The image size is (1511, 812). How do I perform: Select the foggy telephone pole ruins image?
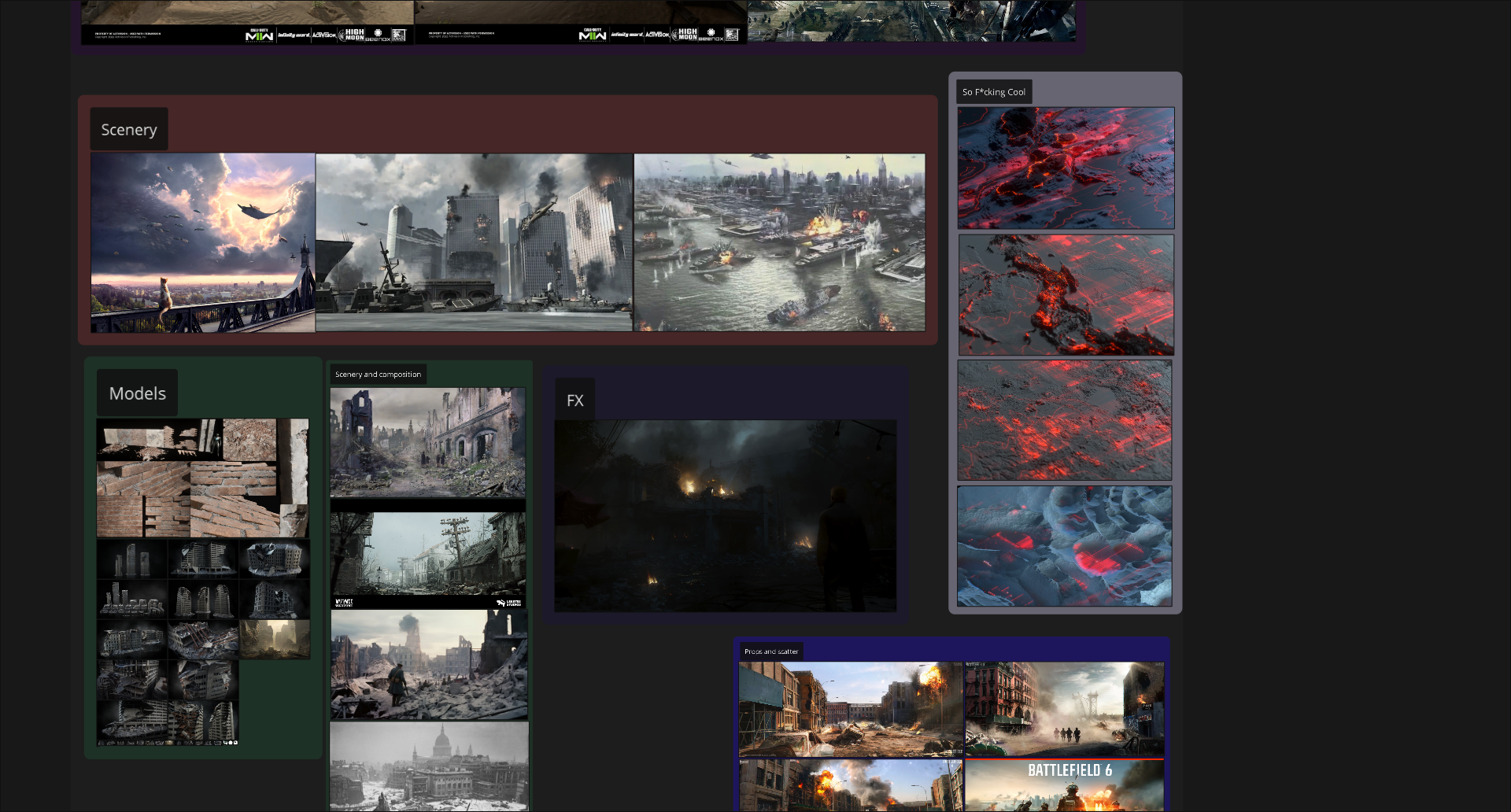tap(428, 560)
